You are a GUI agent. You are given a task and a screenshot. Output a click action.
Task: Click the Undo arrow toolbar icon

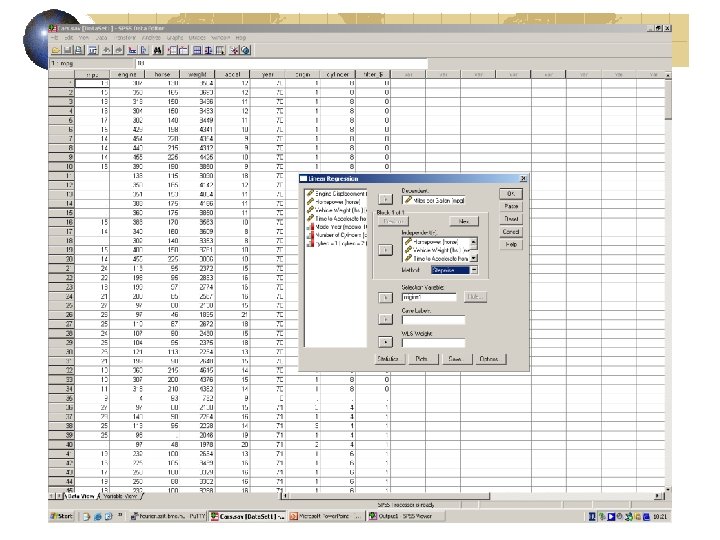point(107,51)
